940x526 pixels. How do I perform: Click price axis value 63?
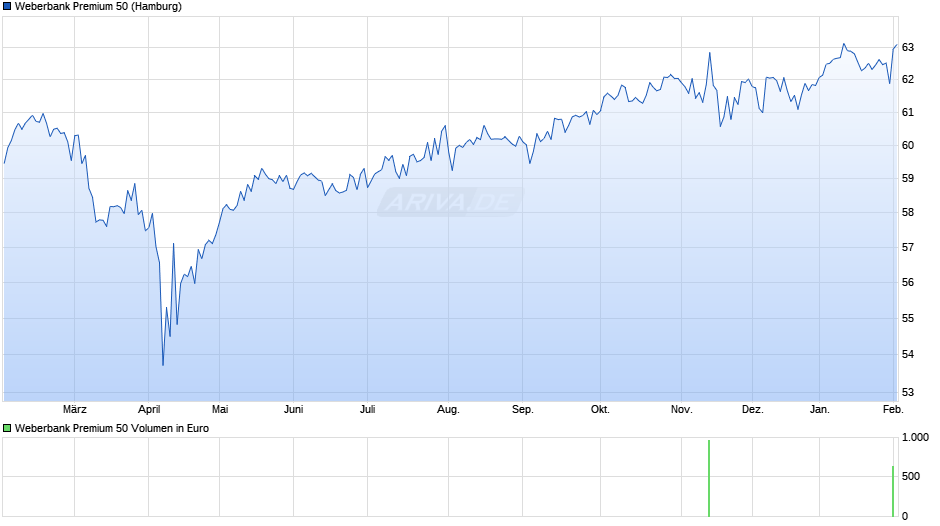[908, 47]
